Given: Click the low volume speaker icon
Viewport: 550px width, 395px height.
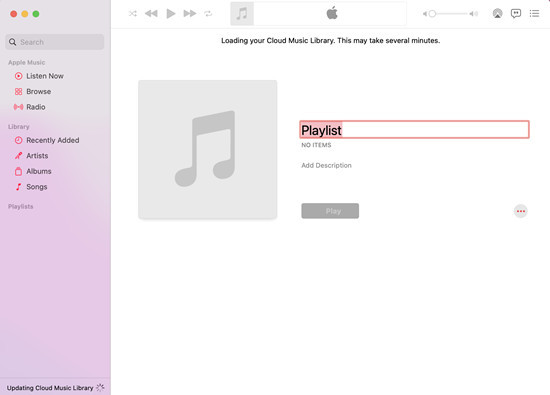Looking at the screenshot, I should (x=425, y=14).
